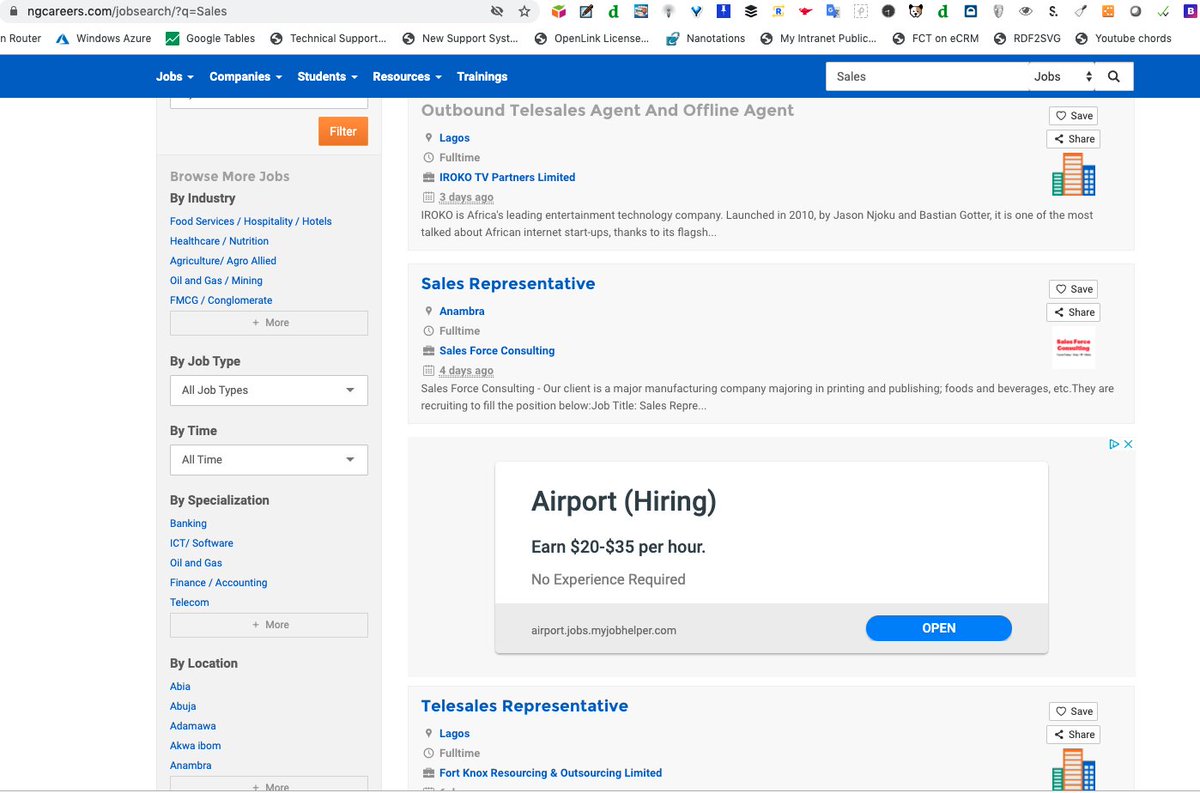This screenshot has width=1200, height=793.
Task: Open the grey eye extension icon
Action: pyautogui.click(x=1025, y=11)
